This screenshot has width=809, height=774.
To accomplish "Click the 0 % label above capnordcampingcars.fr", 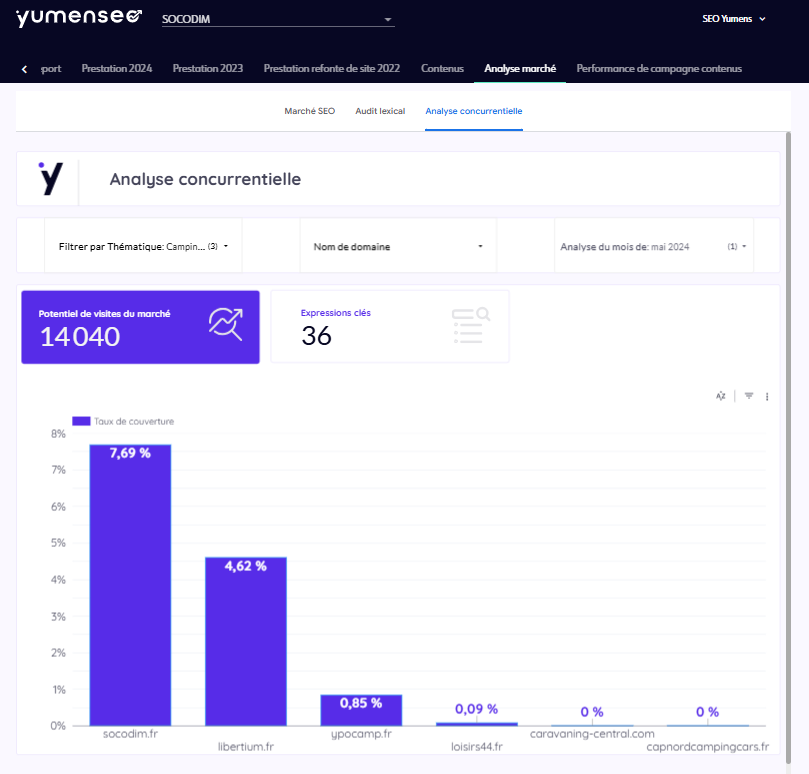I will 707,712.
